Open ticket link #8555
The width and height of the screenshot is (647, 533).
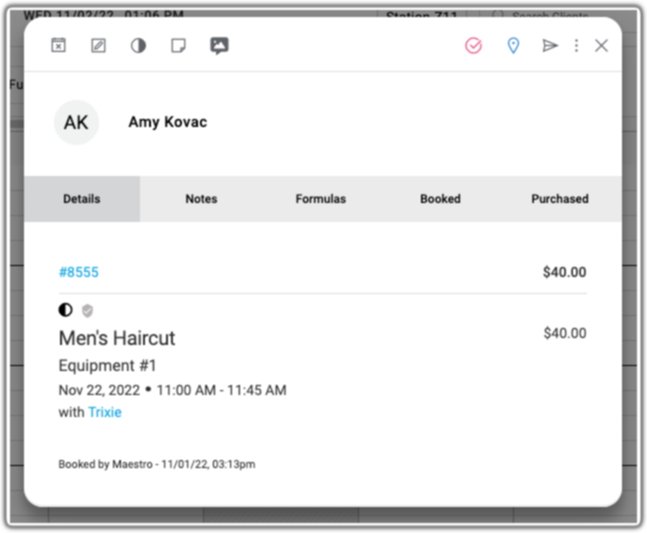tap(79, 272)
